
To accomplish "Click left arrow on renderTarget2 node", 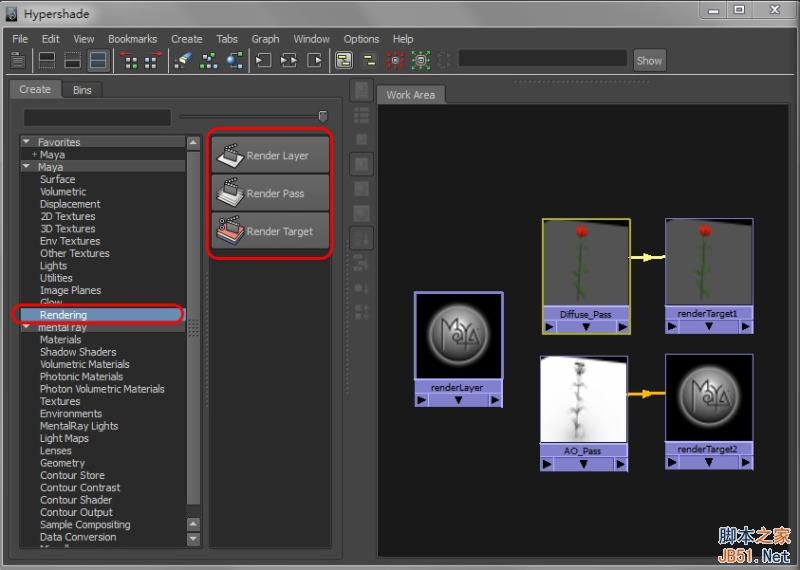I will coord(672,462).
